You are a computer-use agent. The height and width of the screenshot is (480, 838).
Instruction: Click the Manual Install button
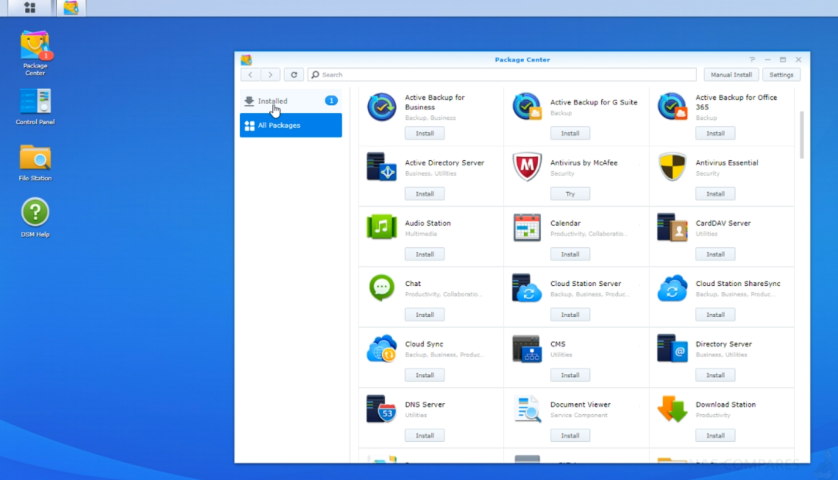coord(731,75)
